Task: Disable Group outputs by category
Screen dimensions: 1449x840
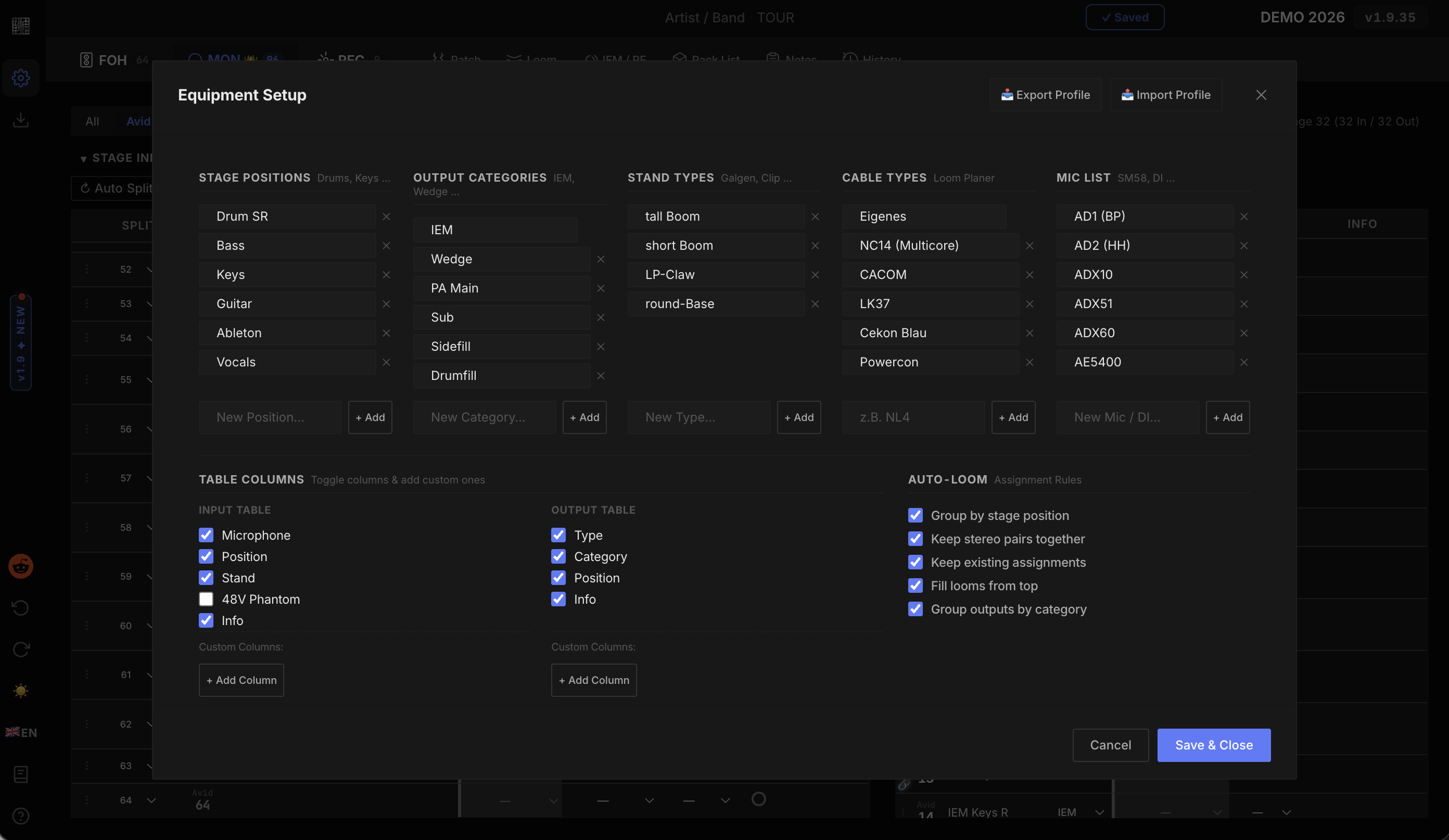Action: click(x=916, y=609)
